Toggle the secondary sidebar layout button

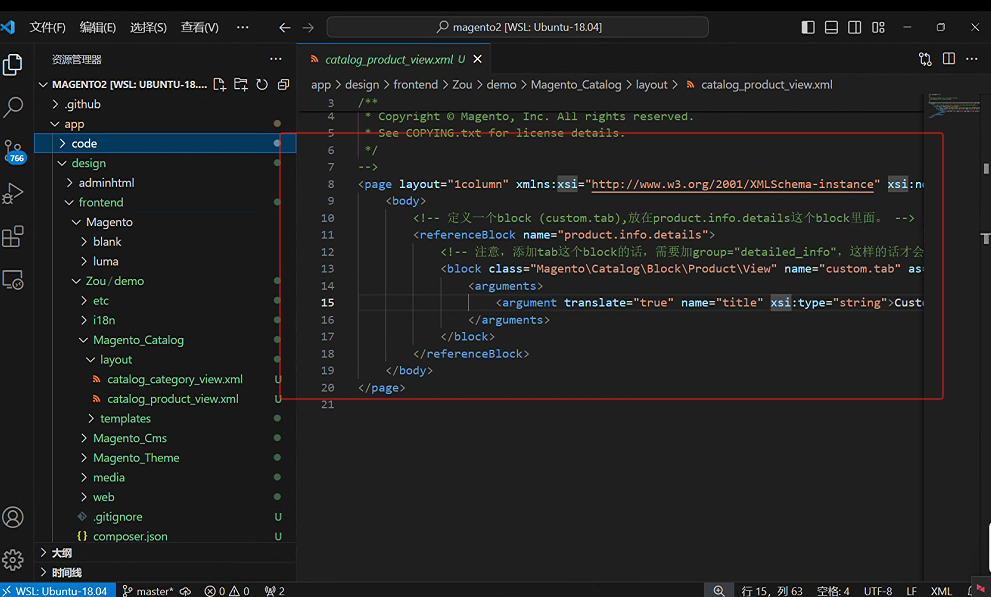tap(854, 27)
